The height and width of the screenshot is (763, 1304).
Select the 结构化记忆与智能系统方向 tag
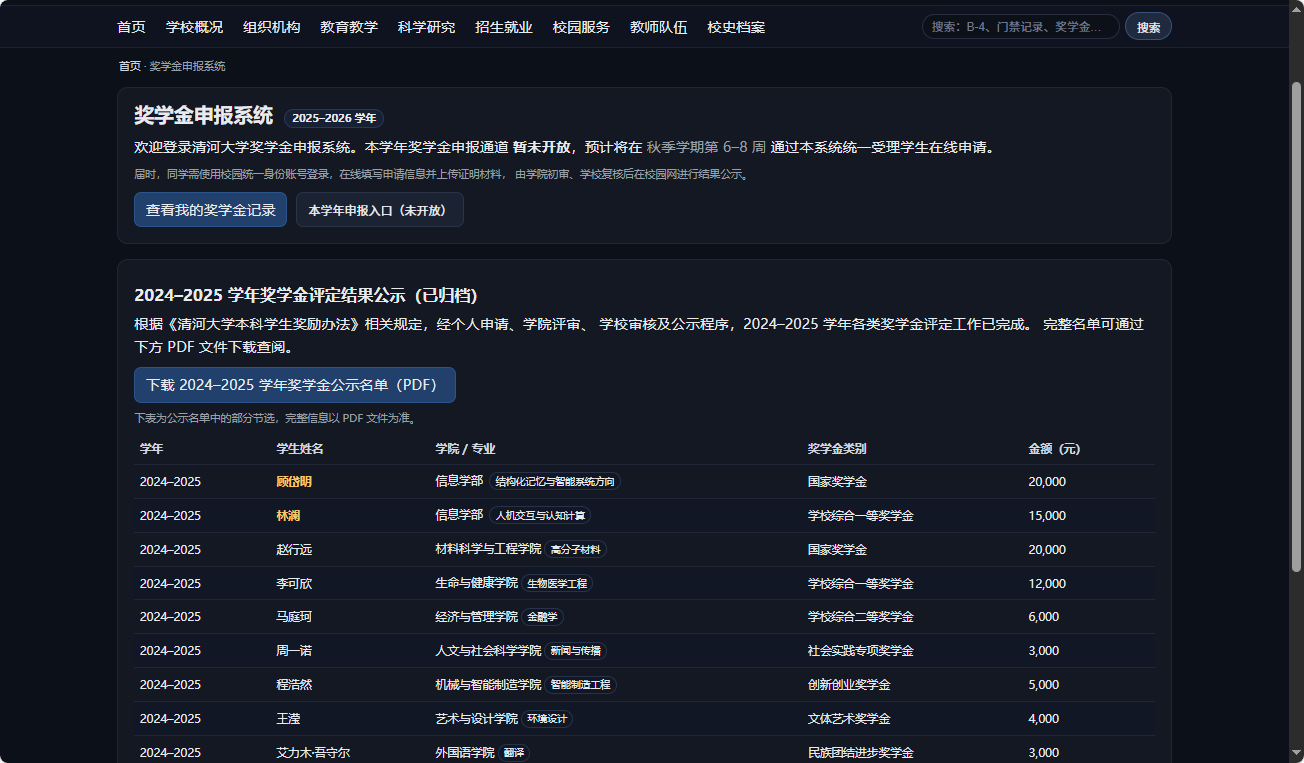(x=557, y=481)
